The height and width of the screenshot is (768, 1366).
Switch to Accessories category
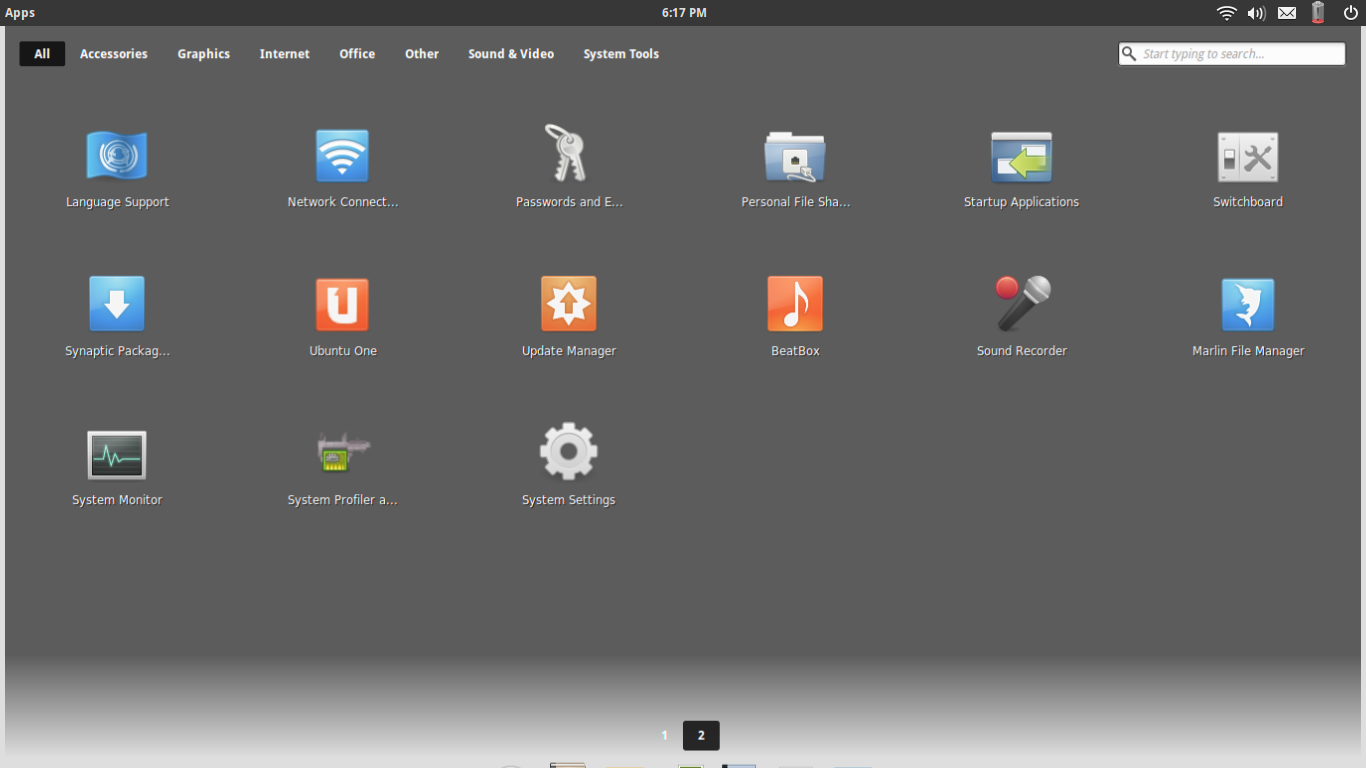pyautogui.click(x=114, y=54)
